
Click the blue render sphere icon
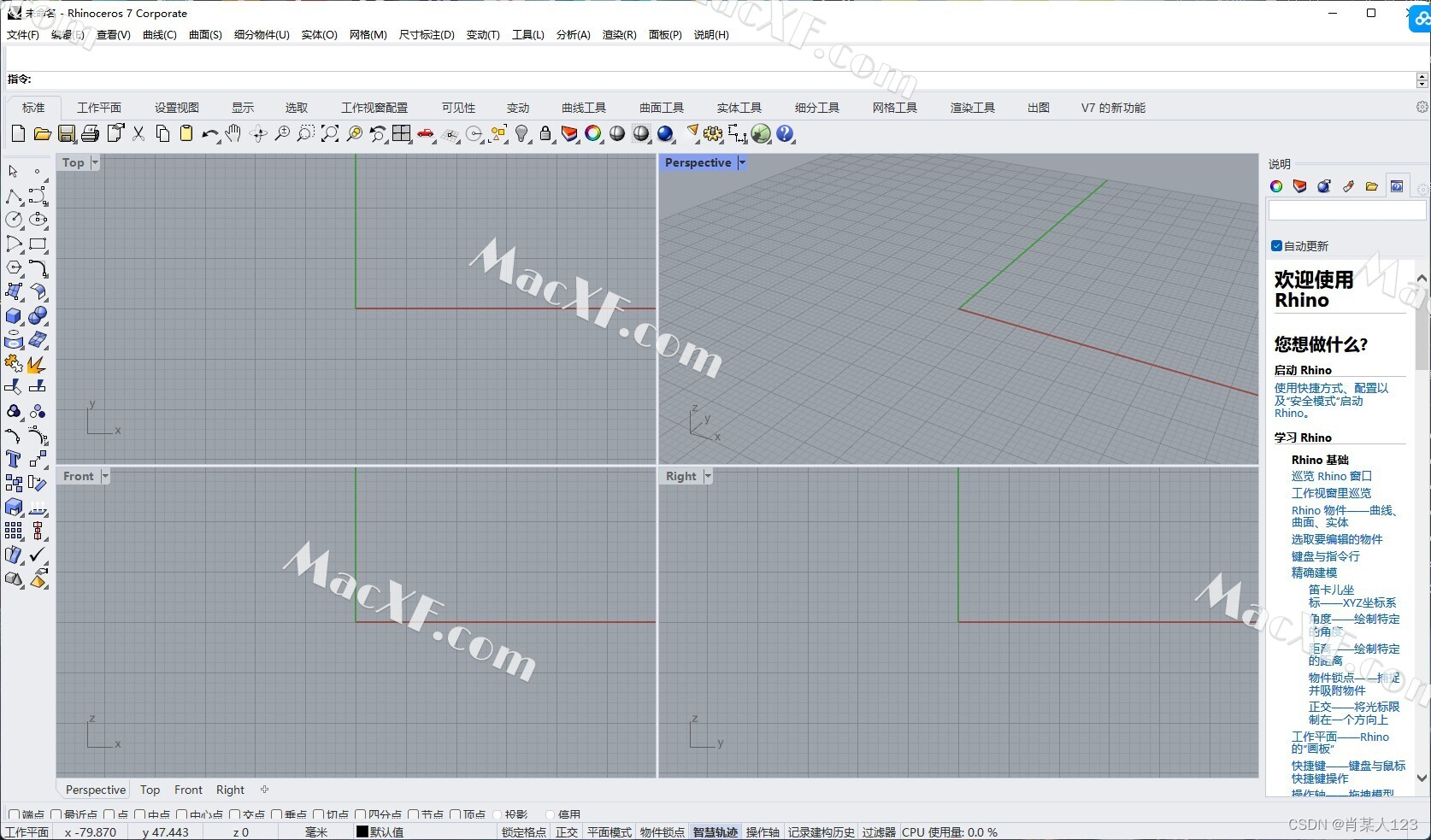point(665,133)
